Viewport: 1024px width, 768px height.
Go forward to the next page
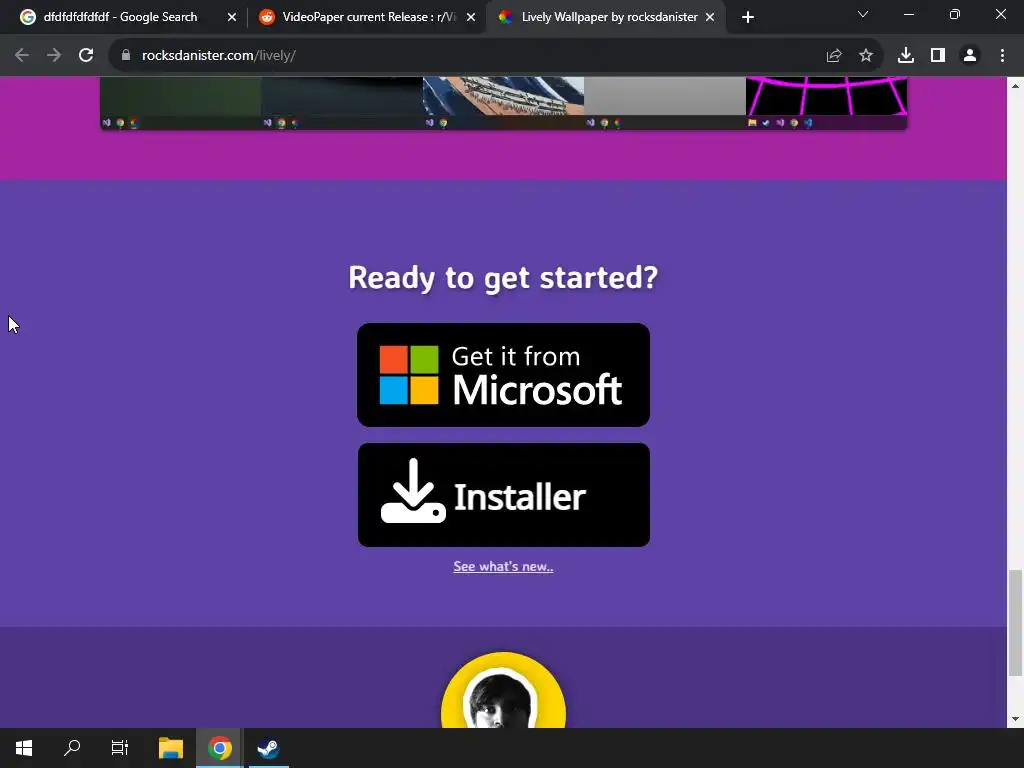(x=54, y=56)
